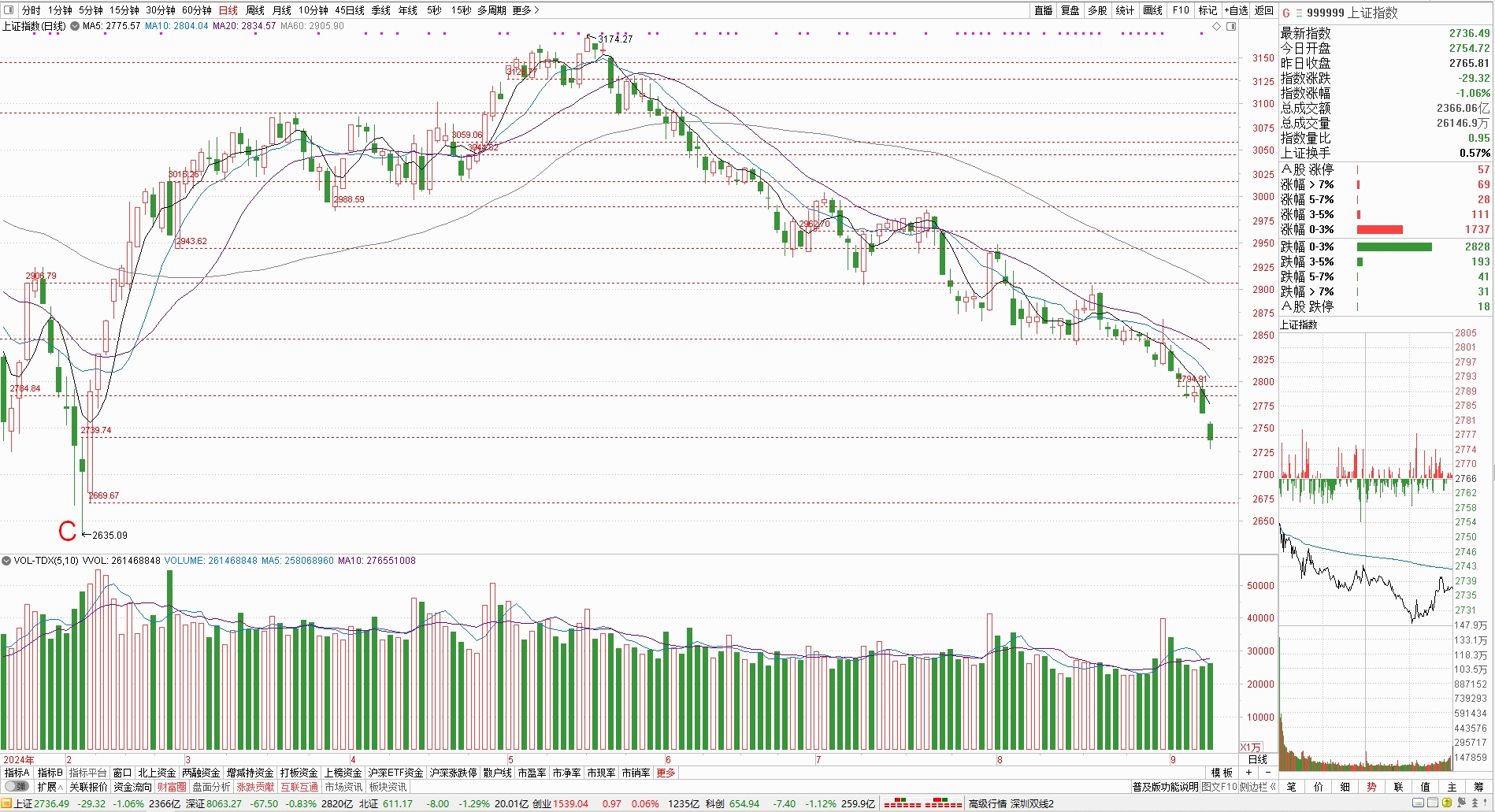The height and width of the screenshot is (812, 1495).
Task: Switch to the 周线 weekly chart
Action: (255, 10)
